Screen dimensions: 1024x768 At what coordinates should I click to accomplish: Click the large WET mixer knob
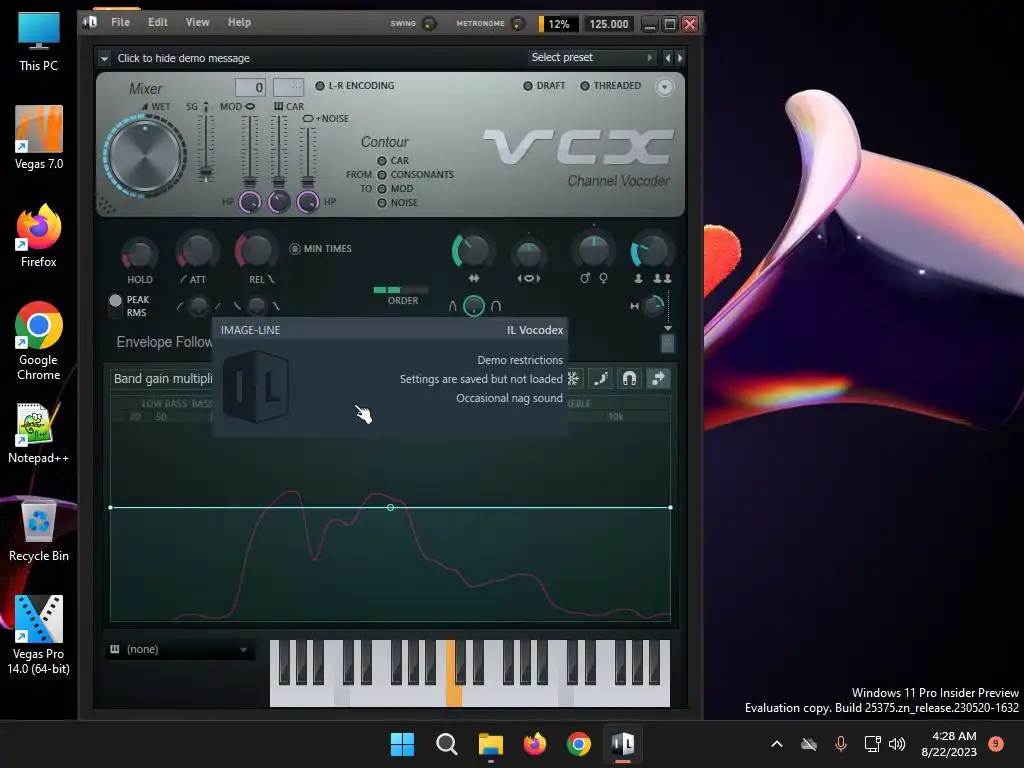(145, 155)
